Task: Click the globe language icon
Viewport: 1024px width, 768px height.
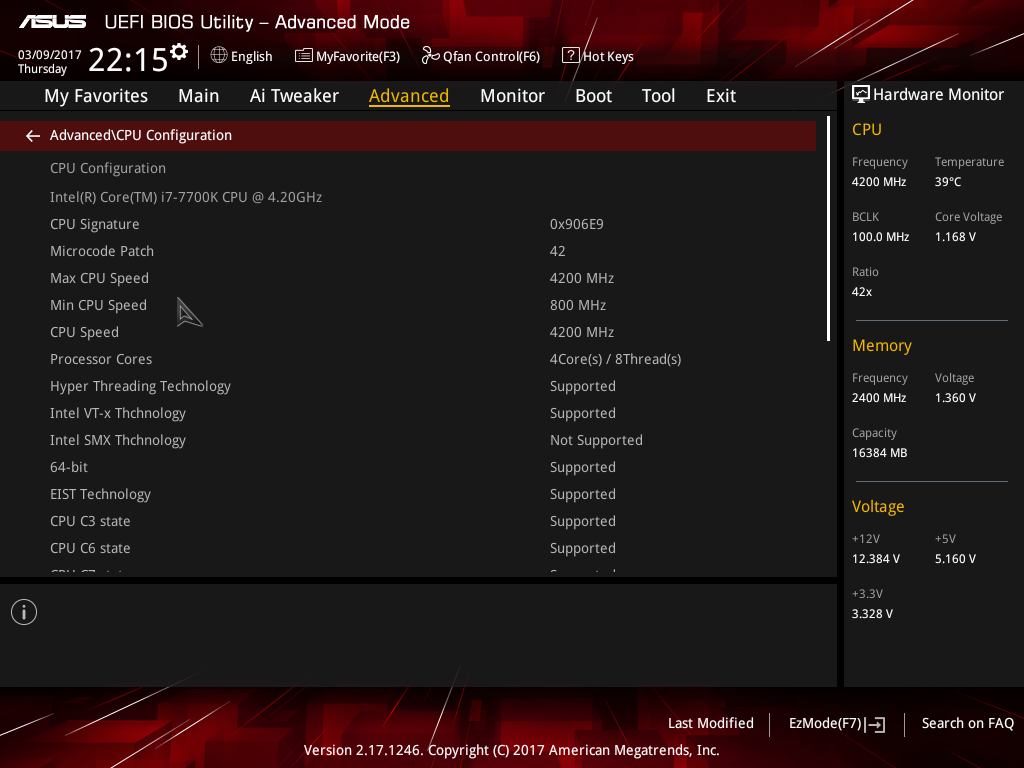Action: (219, 56)
